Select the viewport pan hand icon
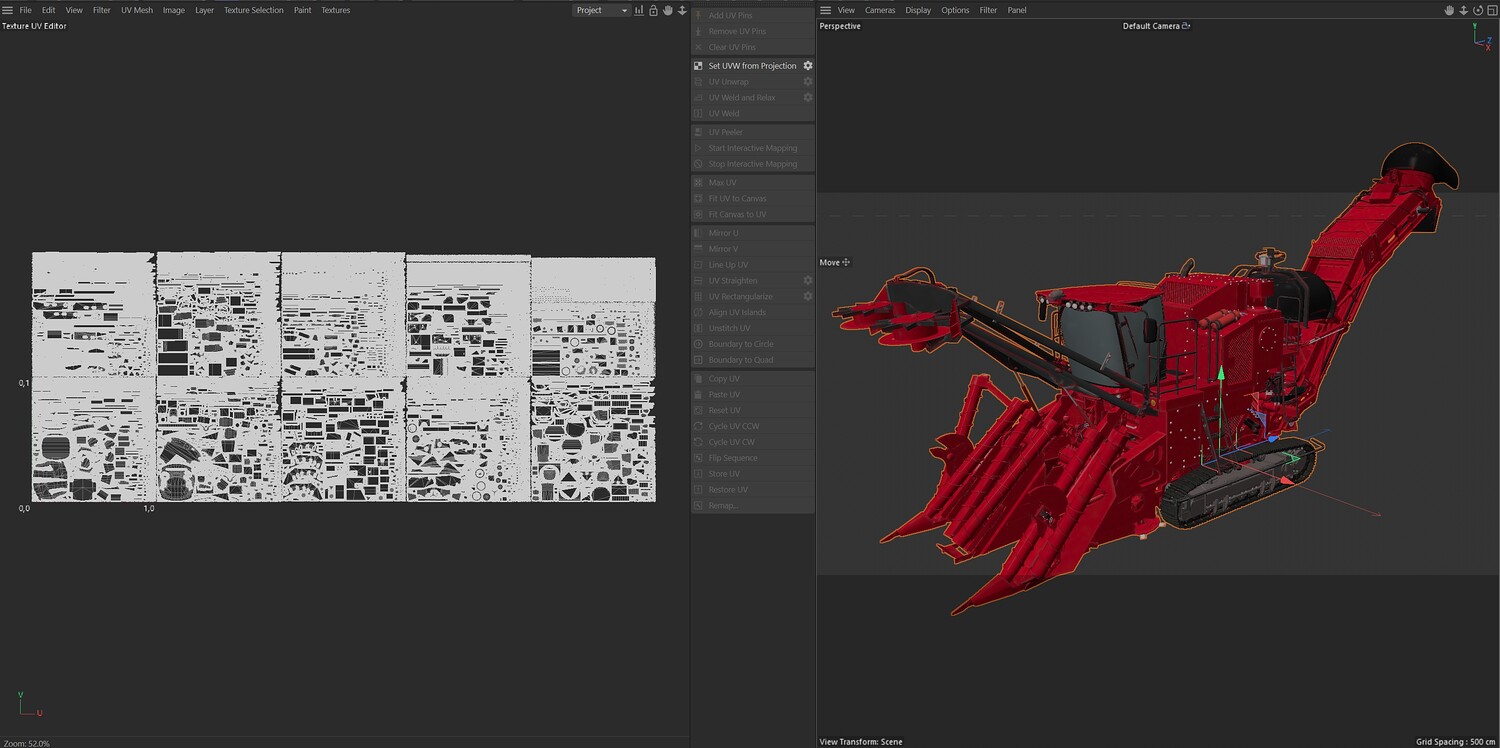1500x748 pixels. 1449,10
